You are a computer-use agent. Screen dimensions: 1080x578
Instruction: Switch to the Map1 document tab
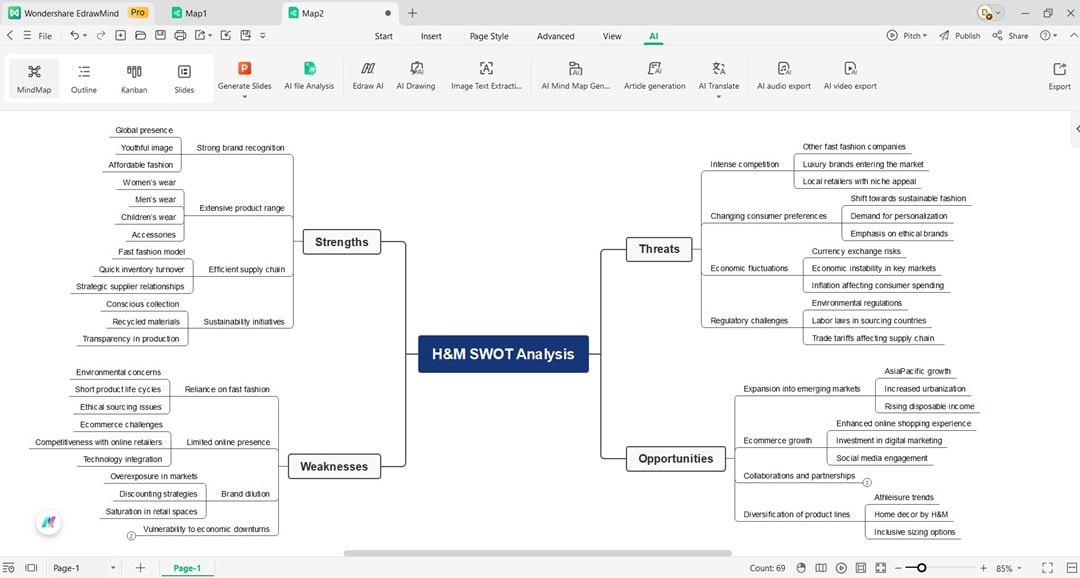coord(189,13)
